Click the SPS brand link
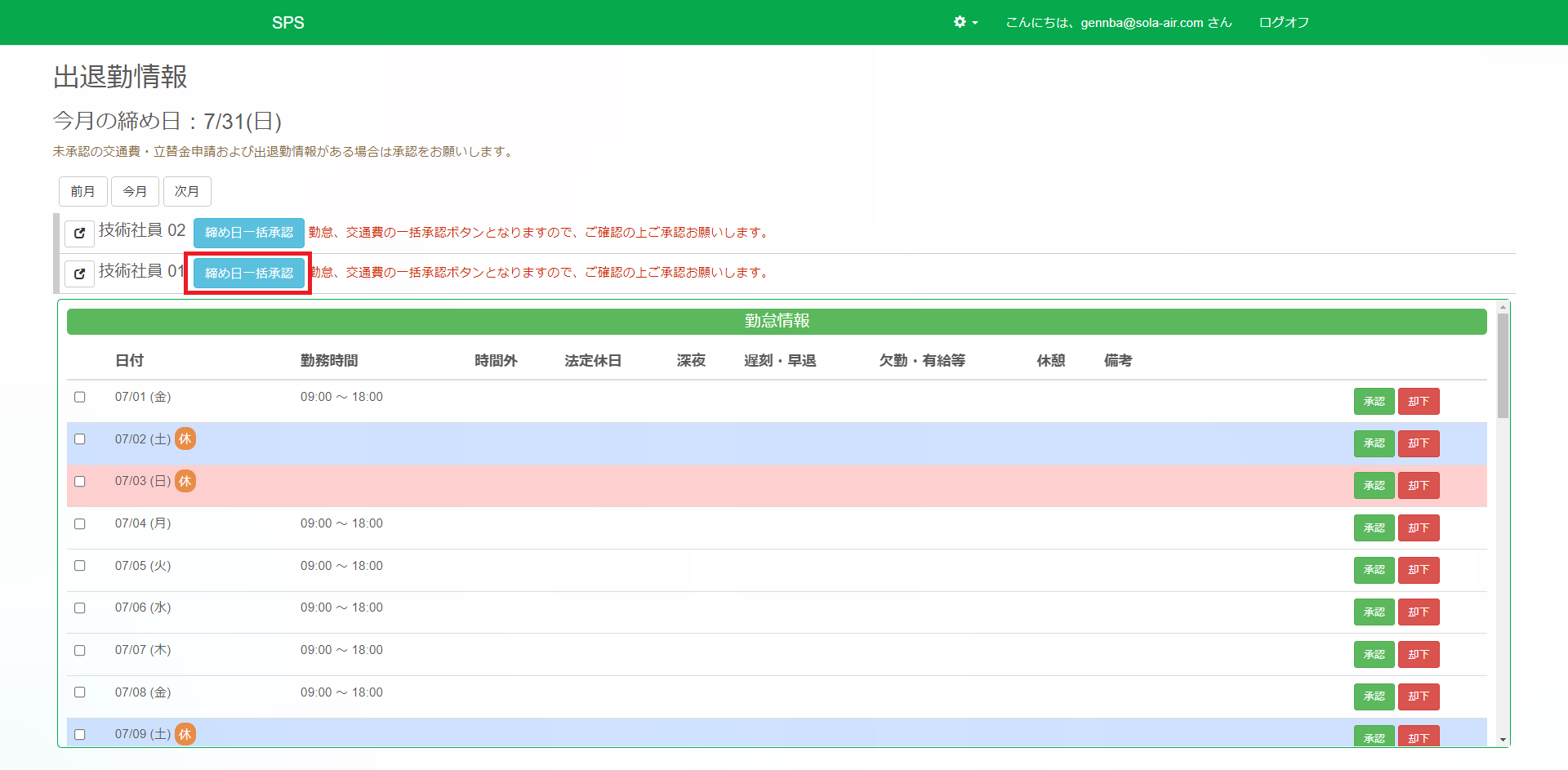The height and width of the screenshot is (770, 1568). pos(287,23)
